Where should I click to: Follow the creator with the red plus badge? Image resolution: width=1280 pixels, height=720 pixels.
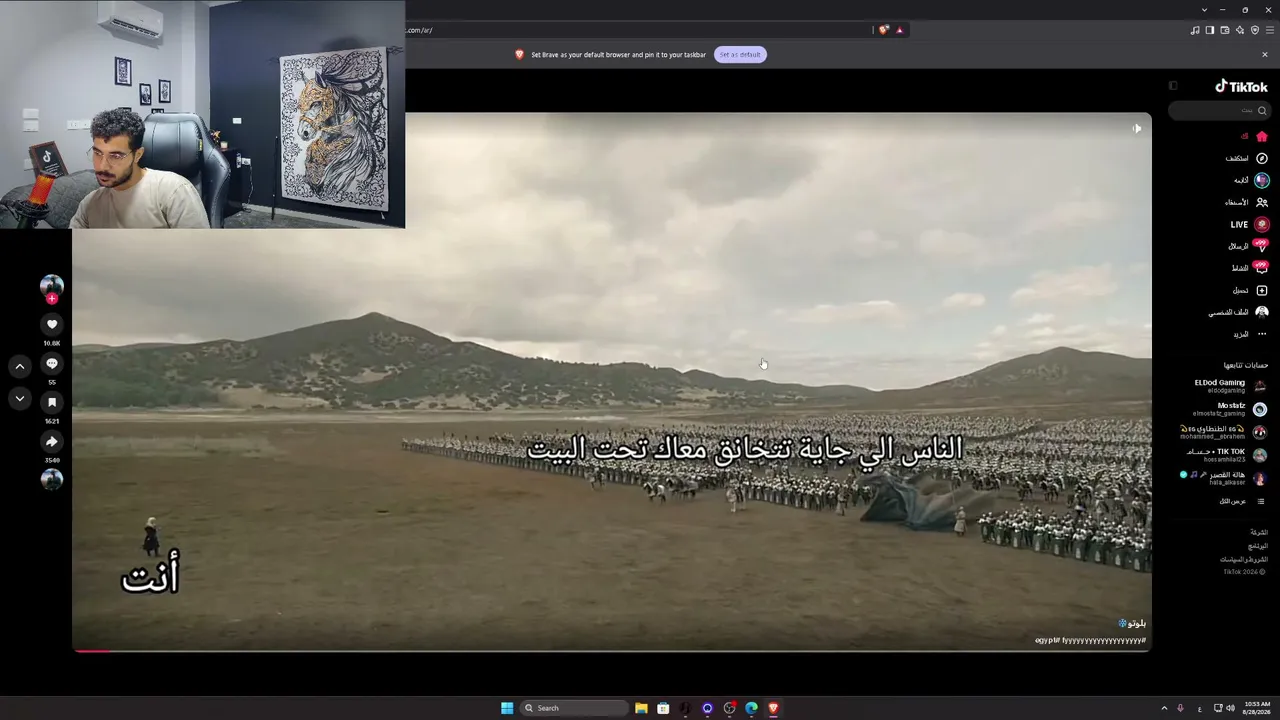tap(52, 299)
